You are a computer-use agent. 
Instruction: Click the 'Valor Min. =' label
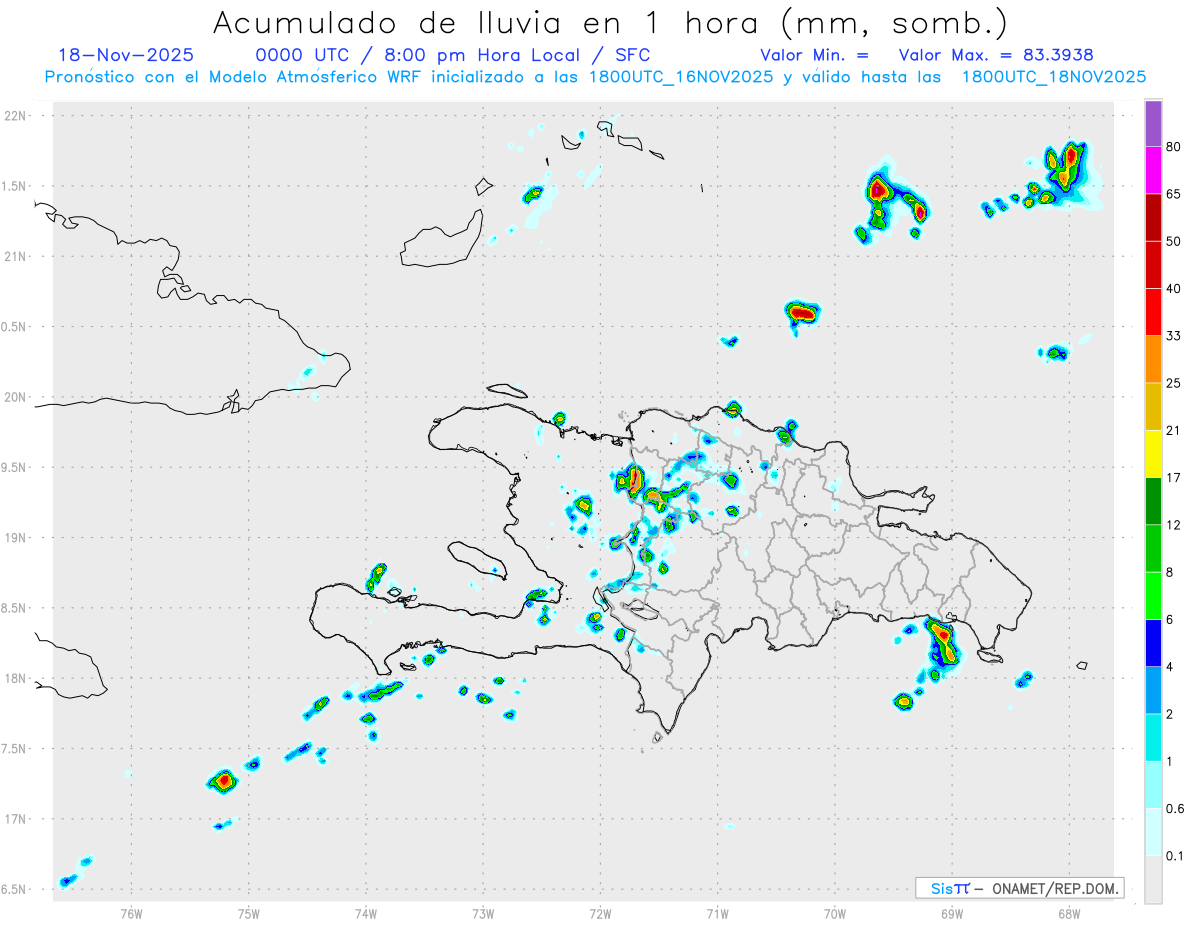(x=814, y=55)
